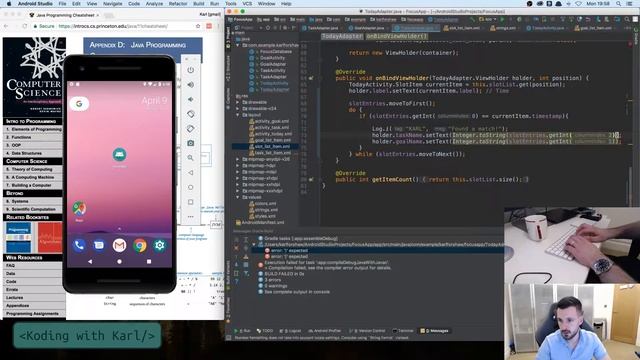
Task: Open AndroidManifest.xml in project tree
Action: (260, 223)
